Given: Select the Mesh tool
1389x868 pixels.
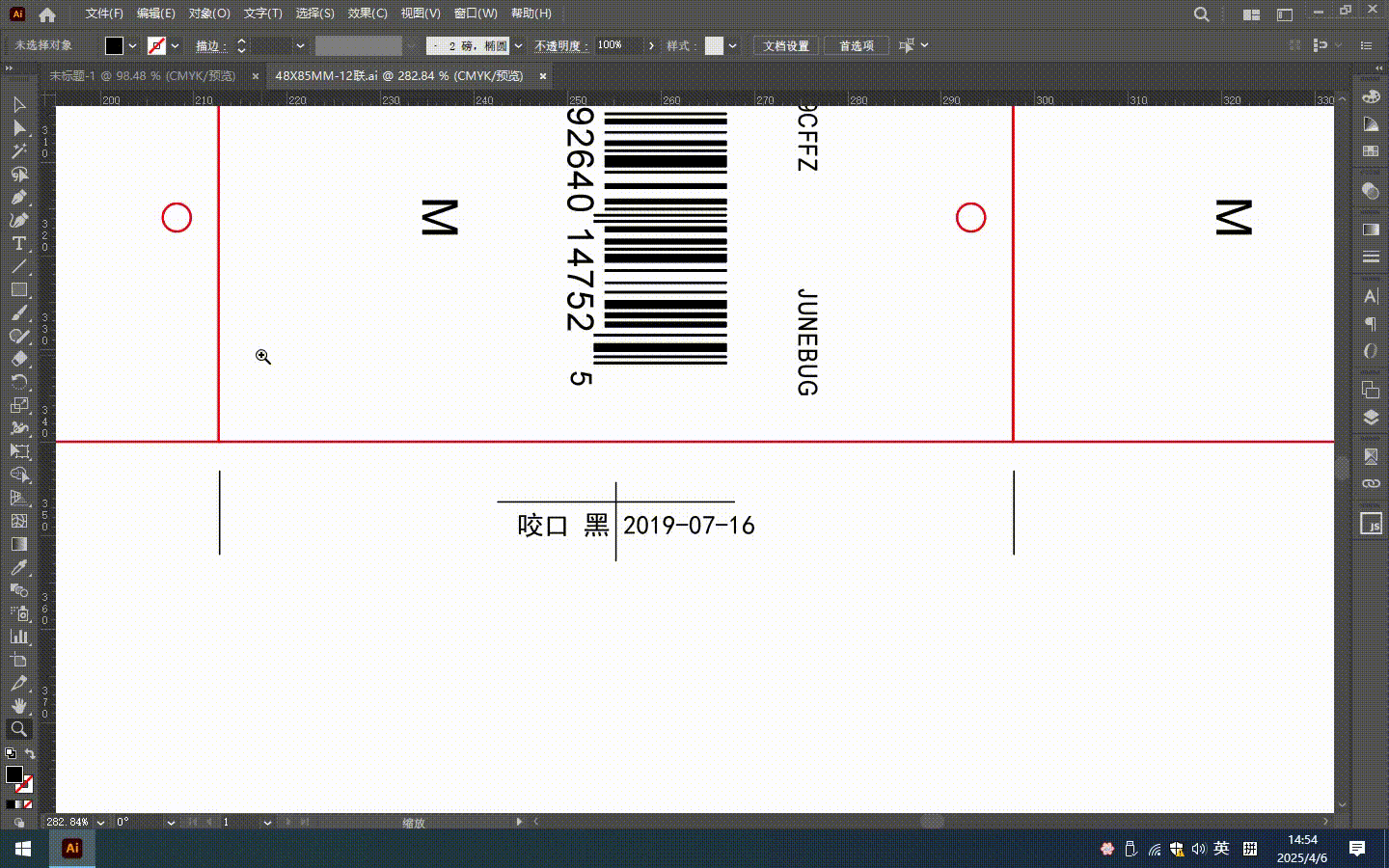Looking at the screenshot, I should coord(18,521).
